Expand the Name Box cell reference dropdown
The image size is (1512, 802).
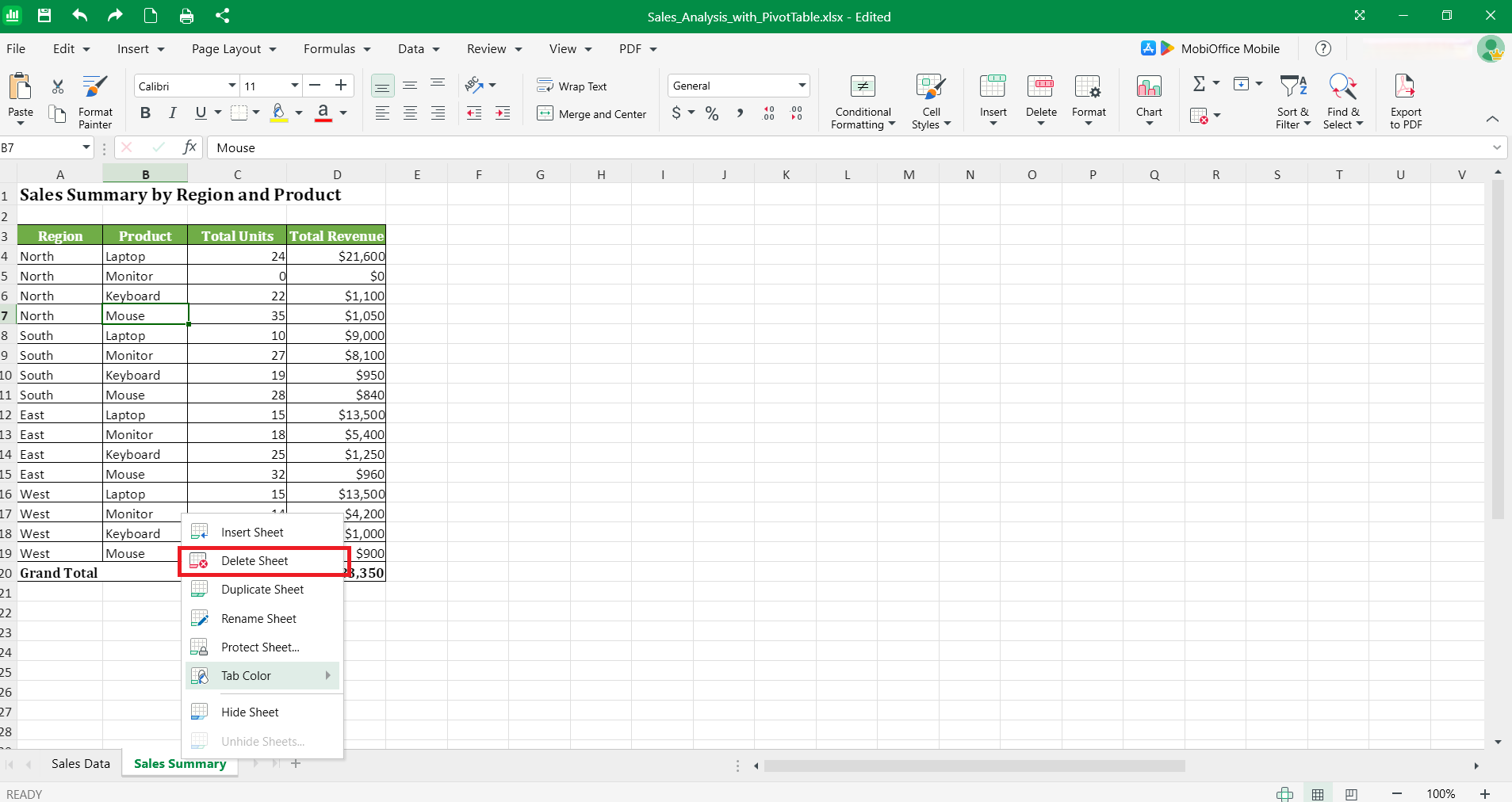[86, 147]
